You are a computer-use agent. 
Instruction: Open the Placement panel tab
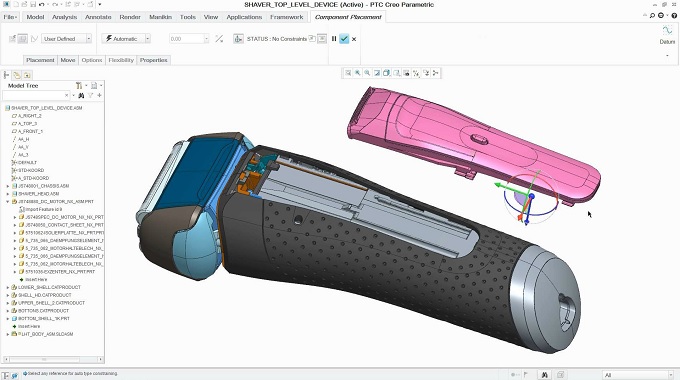pos(40,60)
